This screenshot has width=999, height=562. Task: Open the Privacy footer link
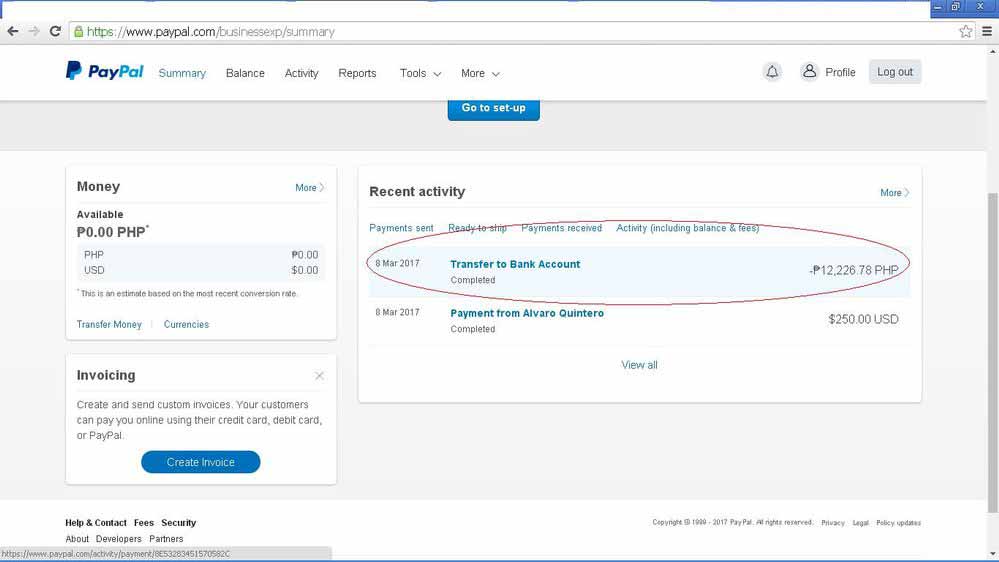833,522
